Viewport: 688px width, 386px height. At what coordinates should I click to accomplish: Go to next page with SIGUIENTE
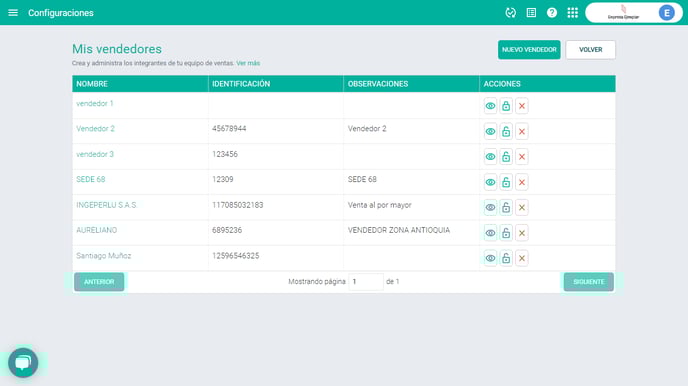point(589,282)
